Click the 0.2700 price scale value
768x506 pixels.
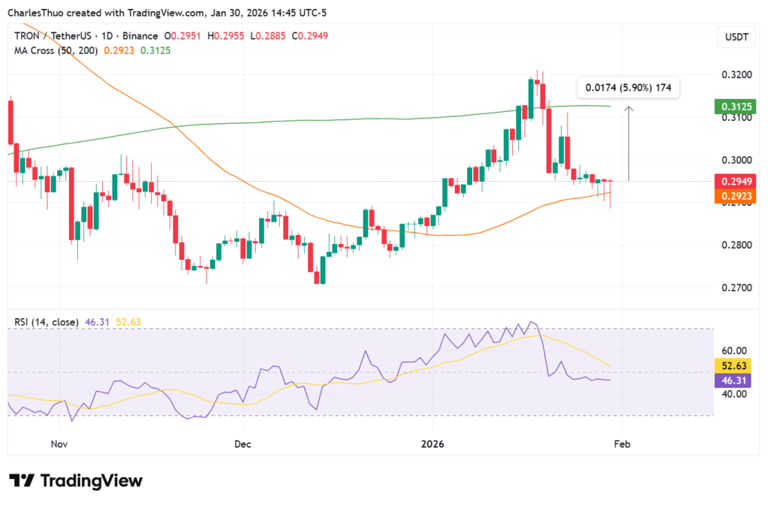737,288
